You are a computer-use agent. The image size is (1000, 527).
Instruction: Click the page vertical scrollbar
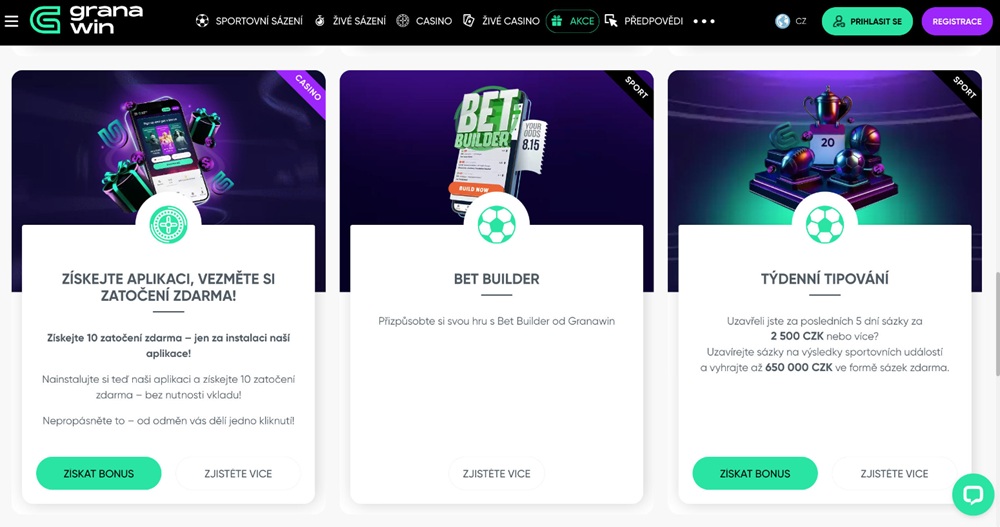pos(997,324)
